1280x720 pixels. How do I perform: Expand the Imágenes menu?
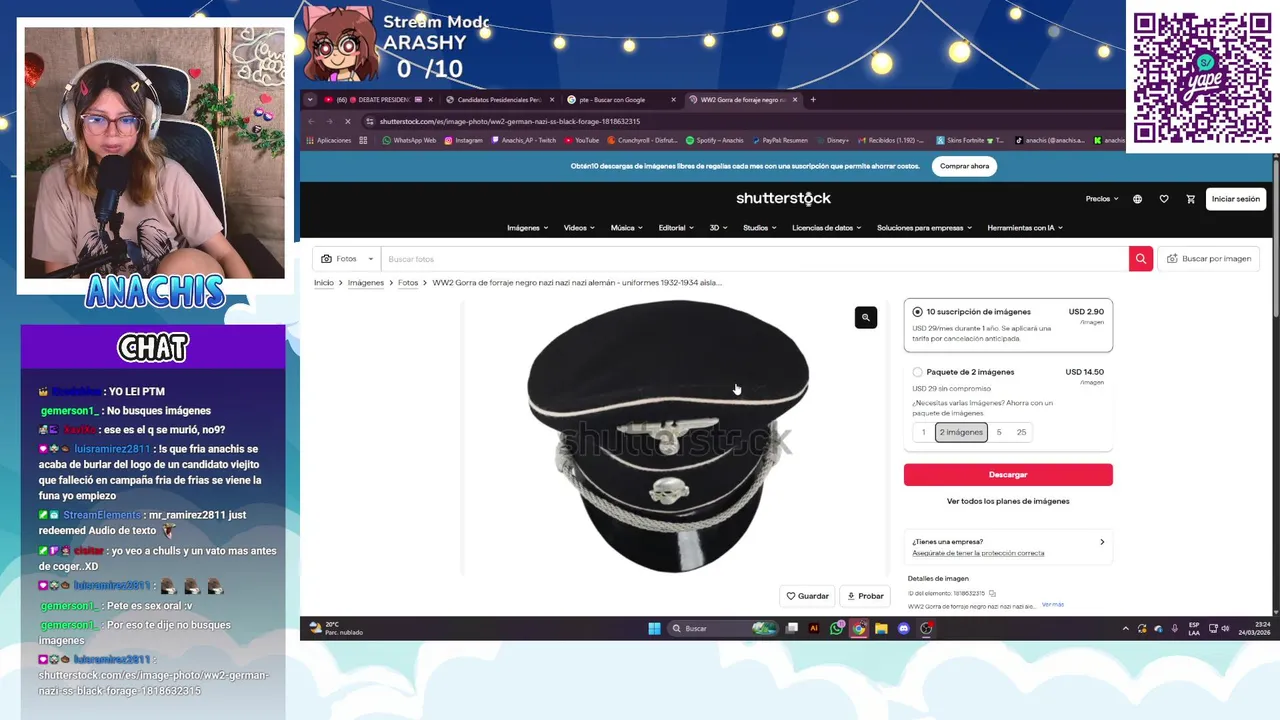pos(527,228)
